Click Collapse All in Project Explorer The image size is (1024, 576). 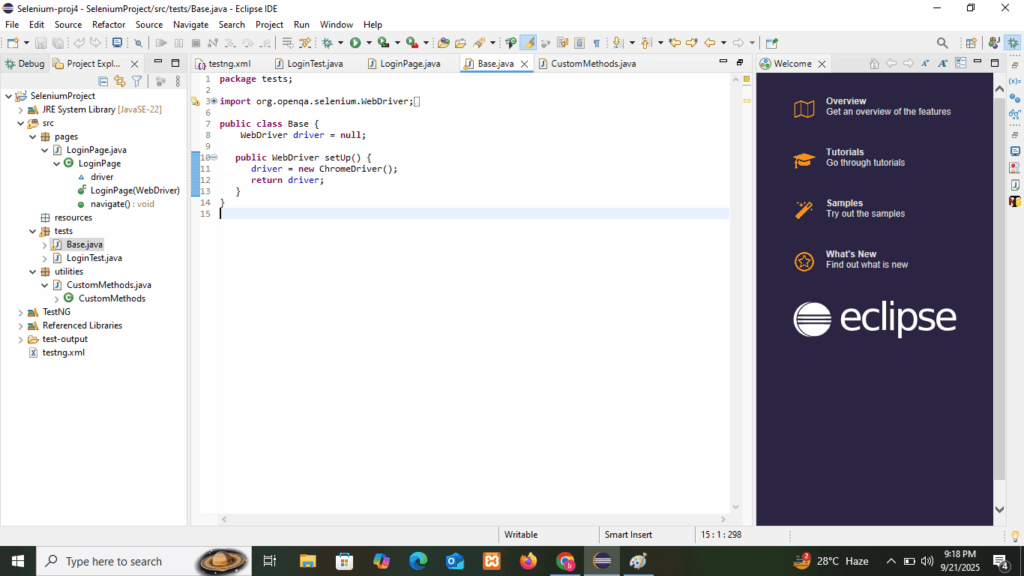pos(103,81)
